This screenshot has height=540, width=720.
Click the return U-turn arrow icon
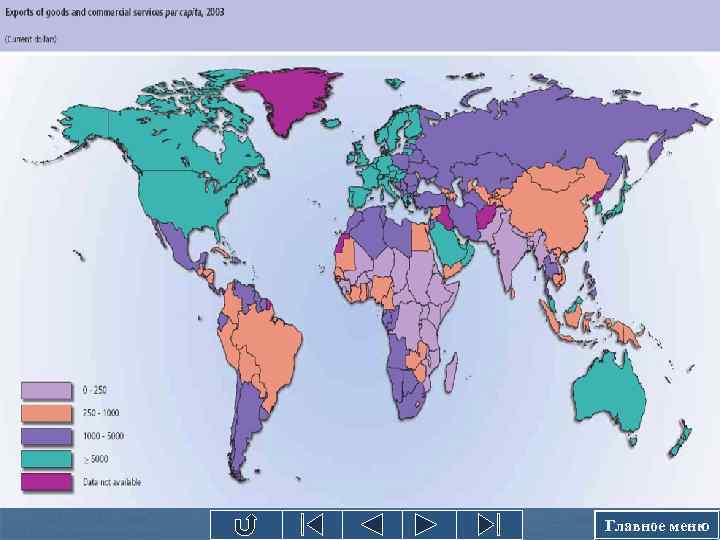[246, 524]
